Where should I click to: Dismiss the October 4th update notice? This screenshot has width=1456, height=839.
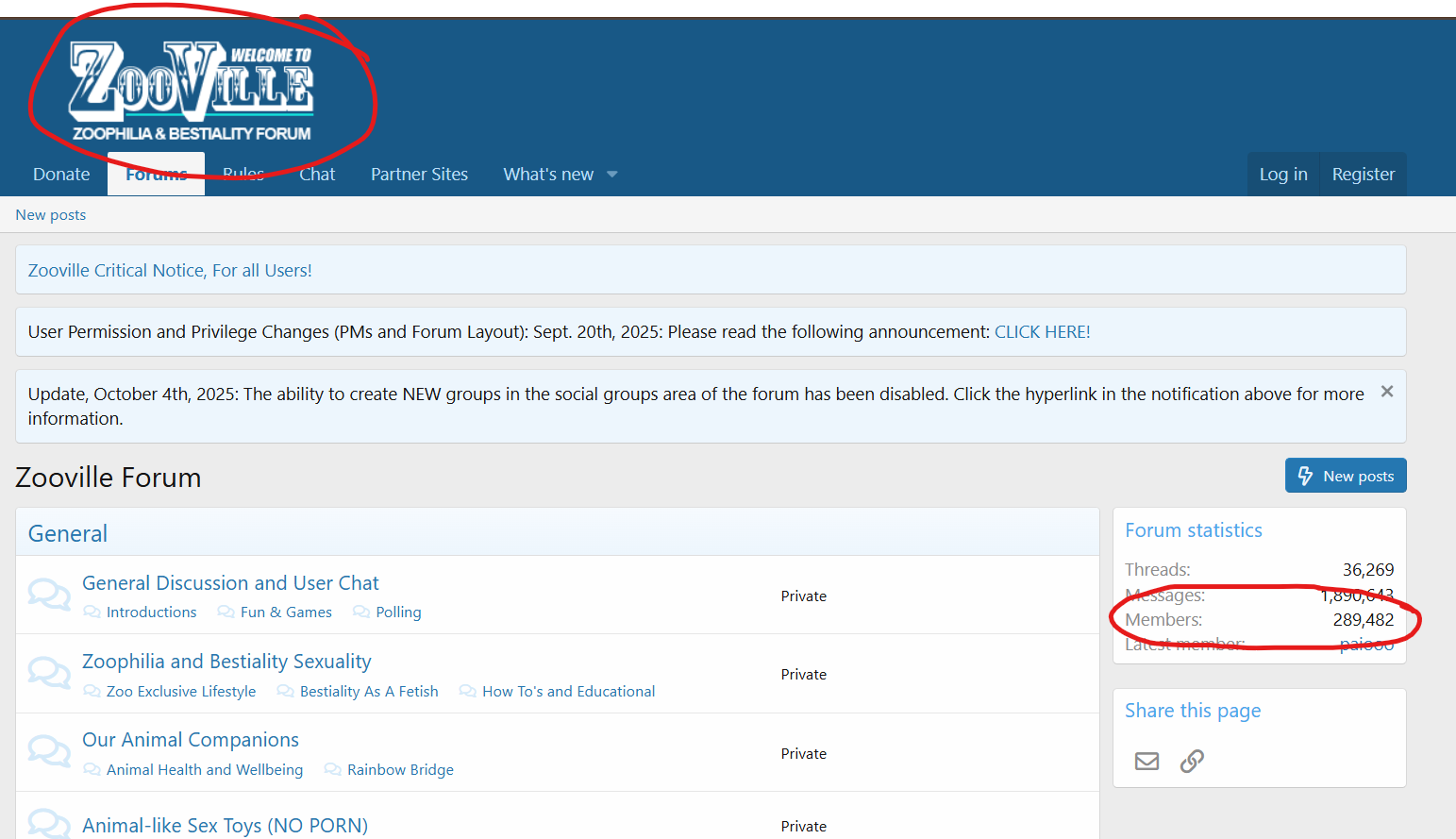(x=1386, y=392)
